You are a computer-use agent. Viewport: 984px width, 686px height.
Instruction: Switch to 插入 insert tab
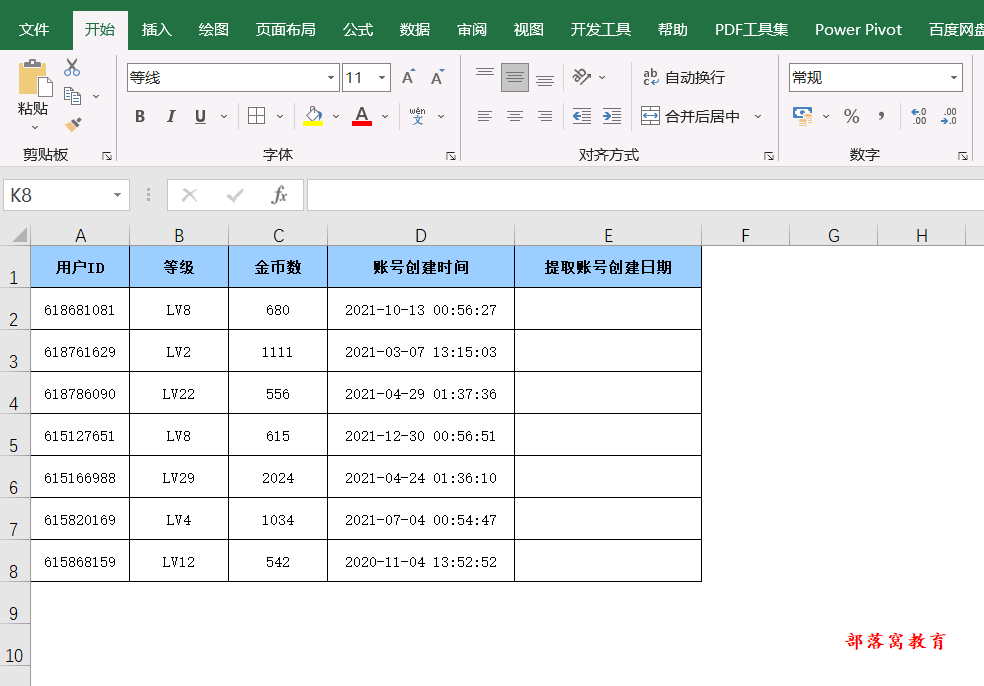click(156, 29)
